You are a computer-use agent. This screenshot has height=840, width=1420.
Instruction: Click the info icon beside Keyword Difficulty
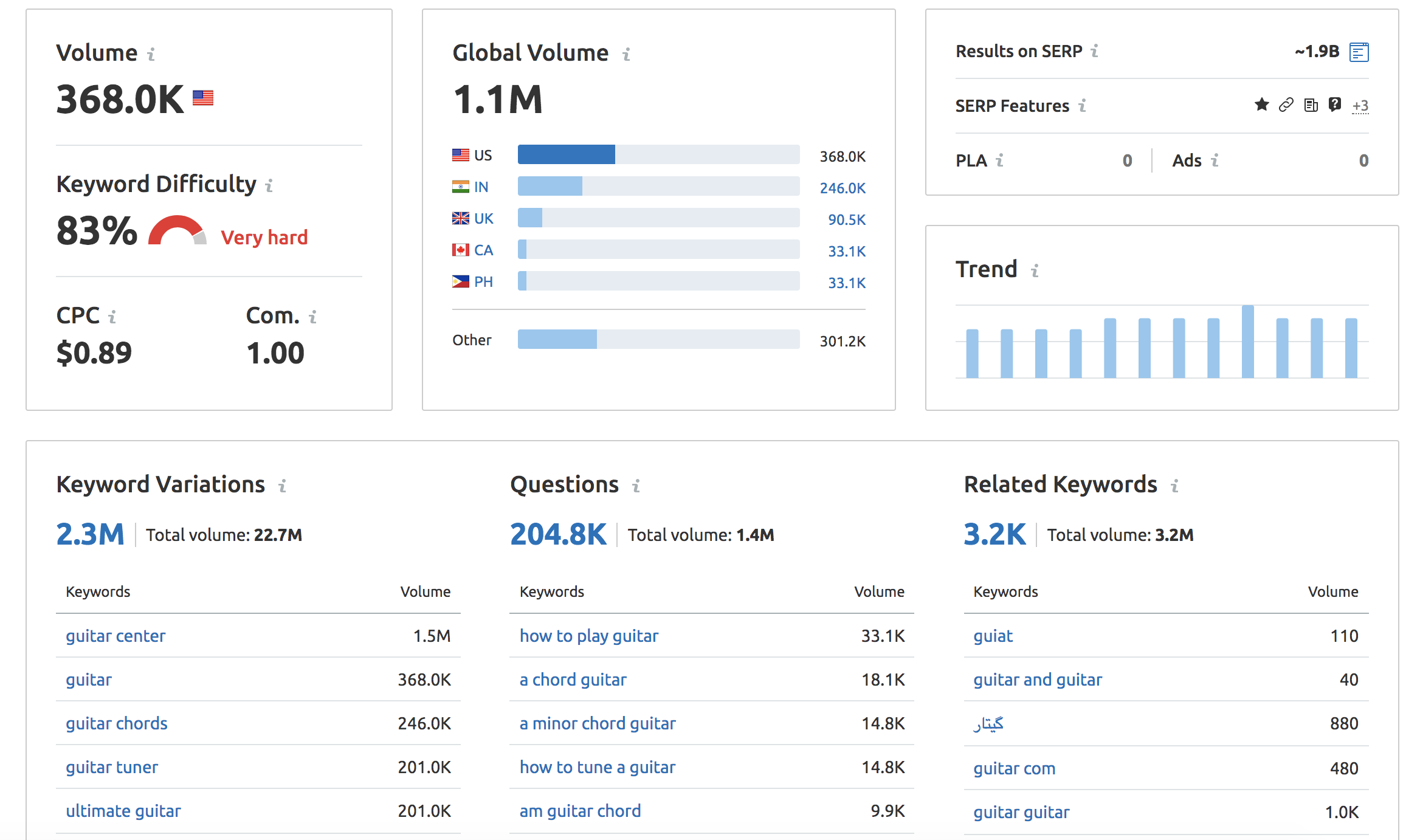pyautogui.click(x=269, y=185)
